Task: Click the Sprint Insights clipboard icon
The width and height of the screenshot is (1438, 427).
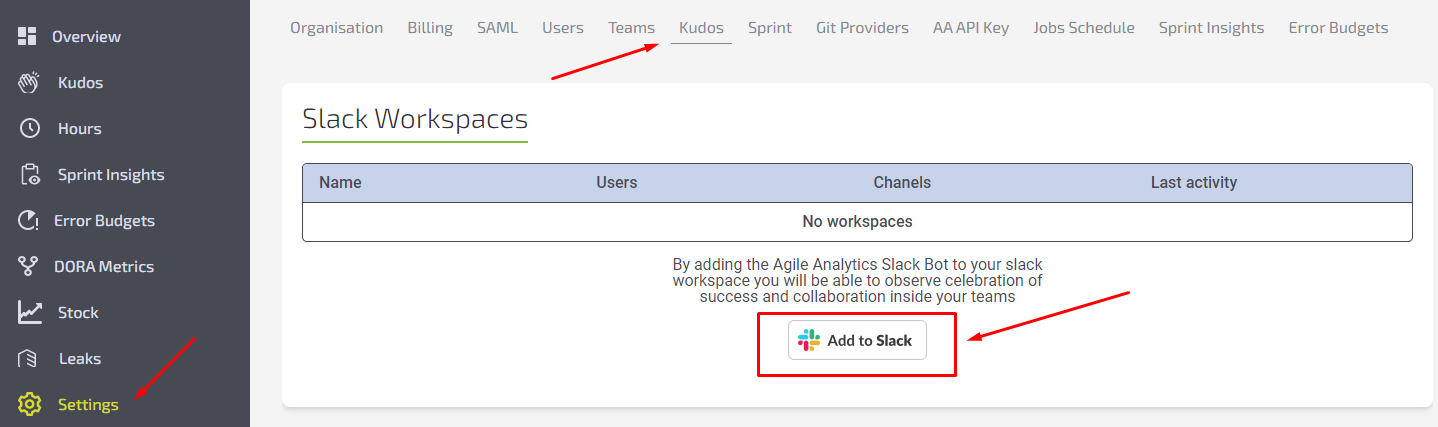Action: 29,175
